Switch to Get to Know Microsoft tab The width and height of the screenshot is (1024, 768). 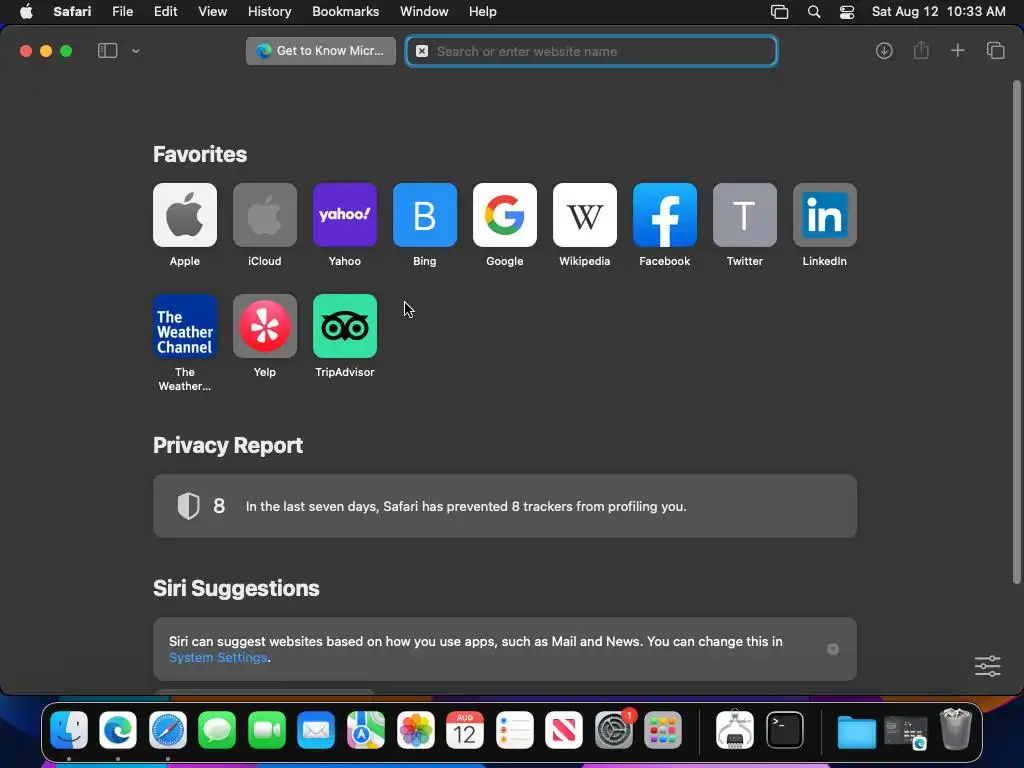tap(321, 51)
